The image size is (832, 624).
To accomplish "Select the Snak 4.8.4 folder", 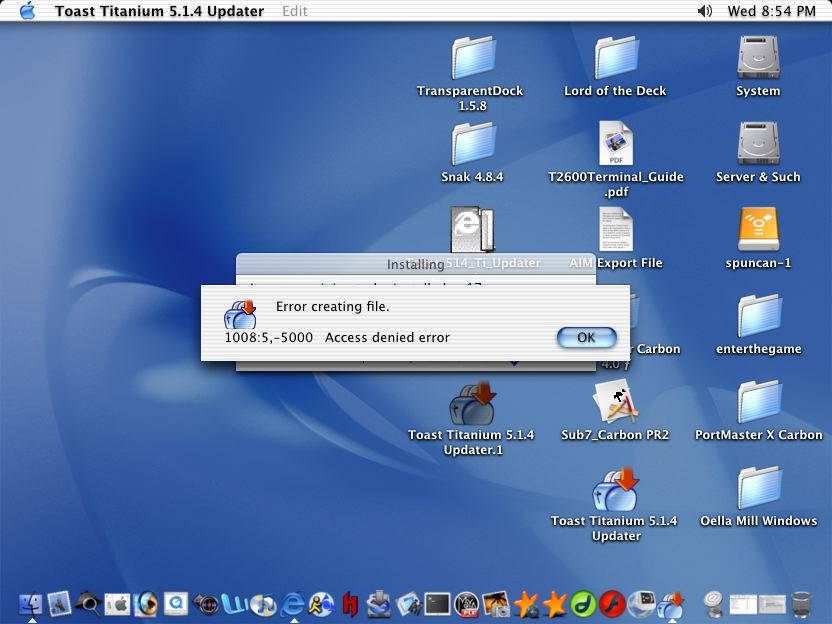I will [x=473, y=144].
